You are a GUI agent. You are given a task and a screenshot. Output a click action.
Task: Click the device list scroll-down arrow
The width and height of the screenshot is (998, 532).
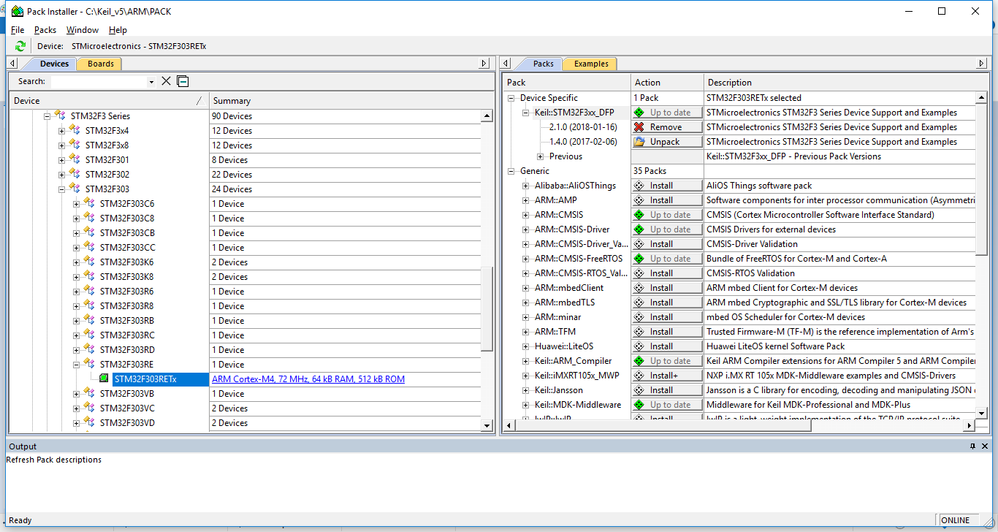pos(486,425)
